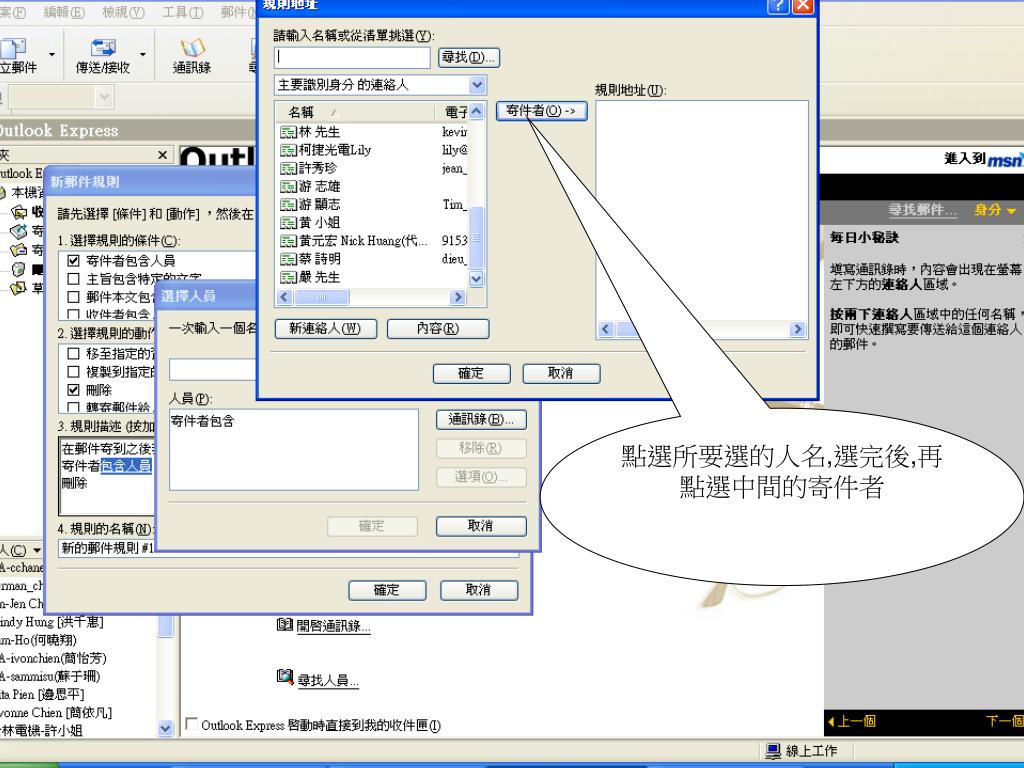Toggle 主旨包含特定的文字 condition checkbox
This screenshot has height=768, width=1024.
[74, 279]
